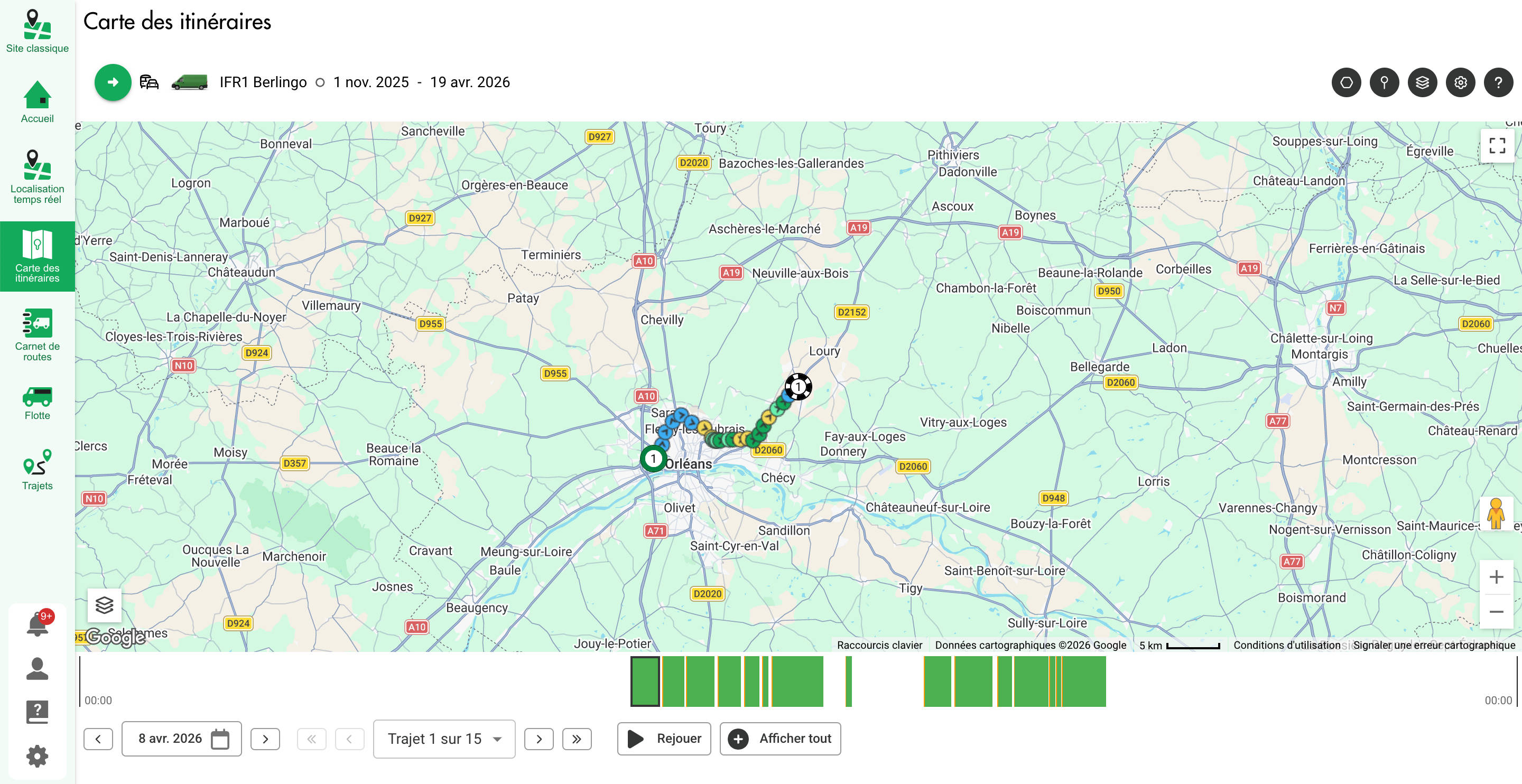Open the date picker showing 8 avr. 2026
The image size is (1522, 784).
point(181,739)
